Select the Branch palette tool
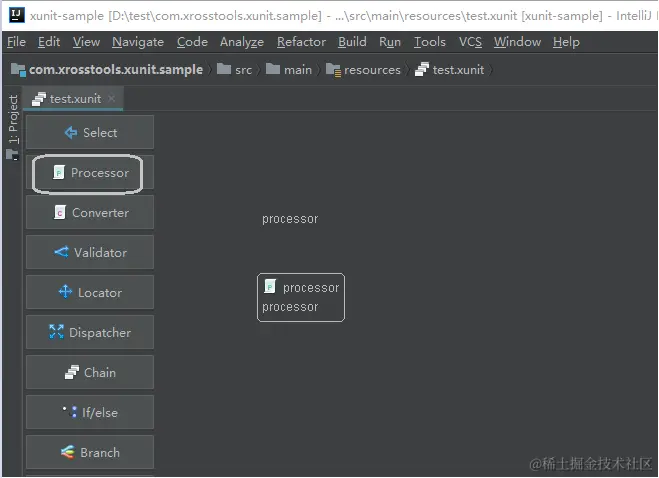 pyautogui.click(x=90, y=452)
